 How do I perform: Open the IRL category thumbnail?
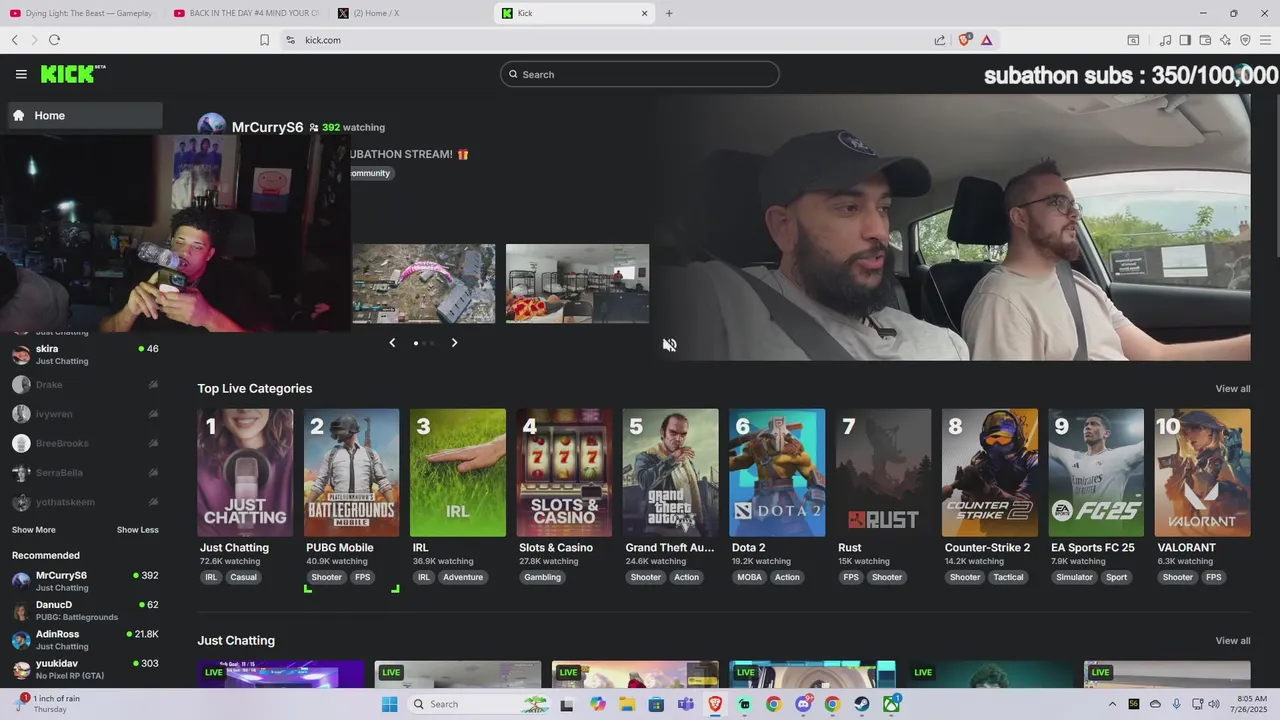click(458, 473)
